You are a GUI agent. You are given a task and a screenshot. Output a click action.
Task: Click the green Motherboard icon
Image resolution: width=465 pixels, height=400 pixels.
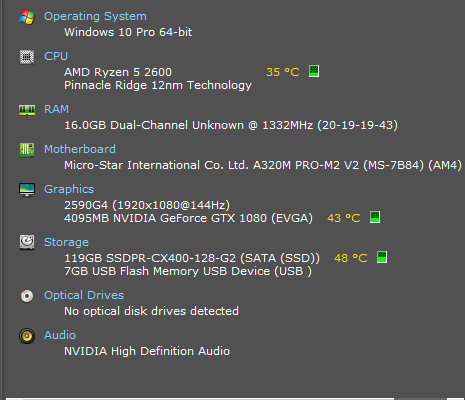tap(27, 150)
